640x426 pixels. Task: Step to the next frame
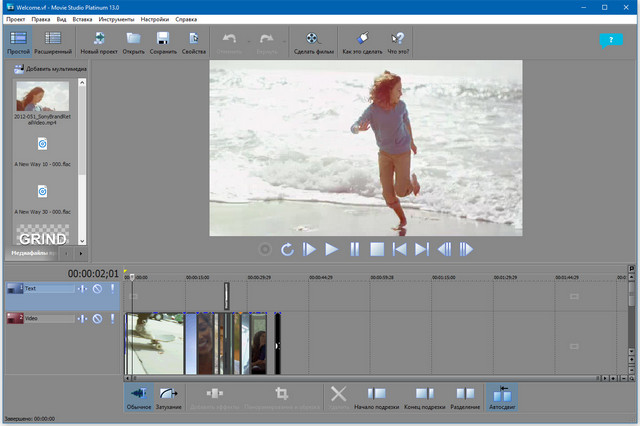466,249
